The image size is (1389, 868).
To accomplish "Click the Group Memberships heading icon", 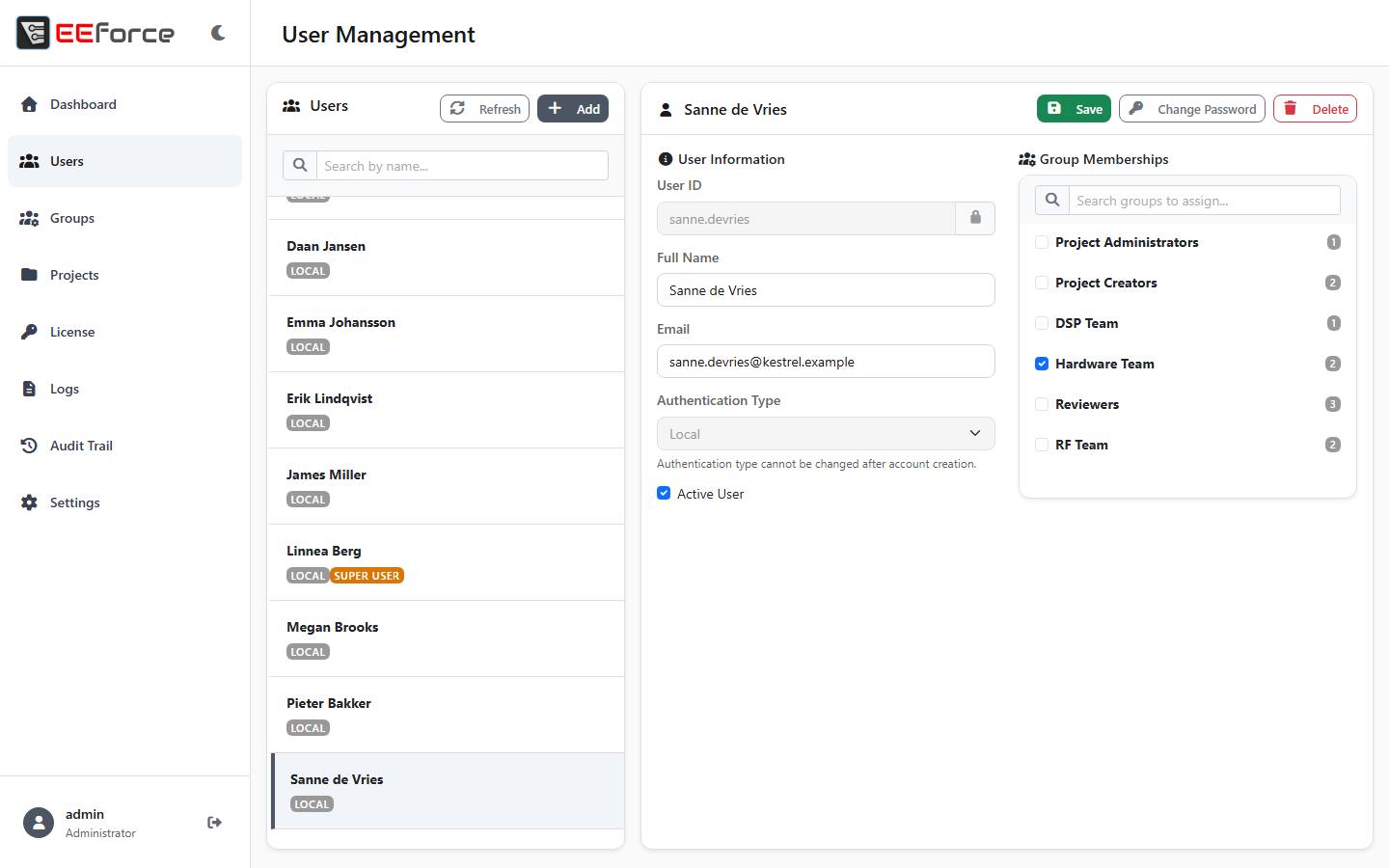I will coord(1027,159).
